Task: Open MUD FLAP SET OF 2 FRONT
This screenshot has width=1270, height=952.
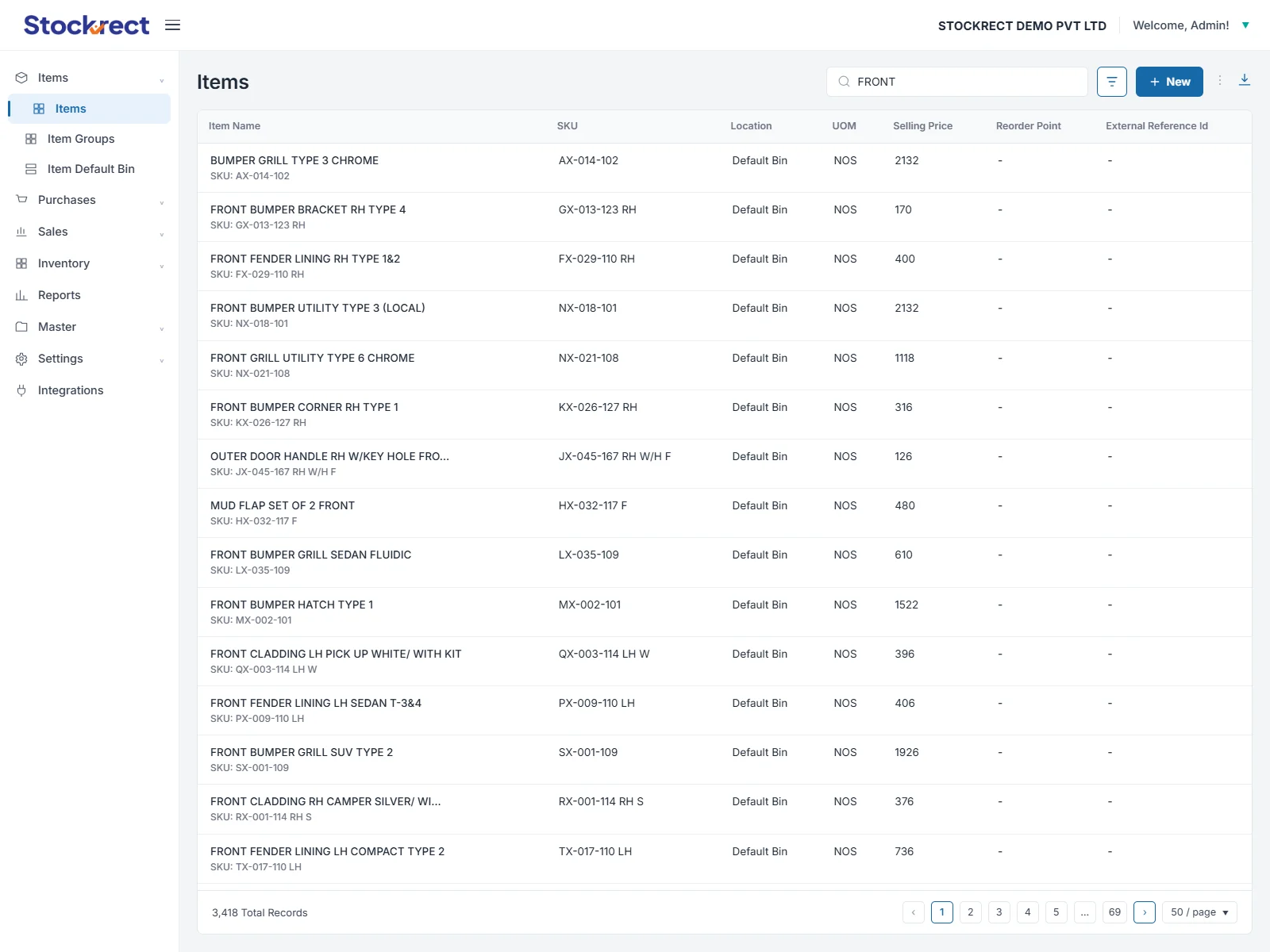Action: [283, 505]
